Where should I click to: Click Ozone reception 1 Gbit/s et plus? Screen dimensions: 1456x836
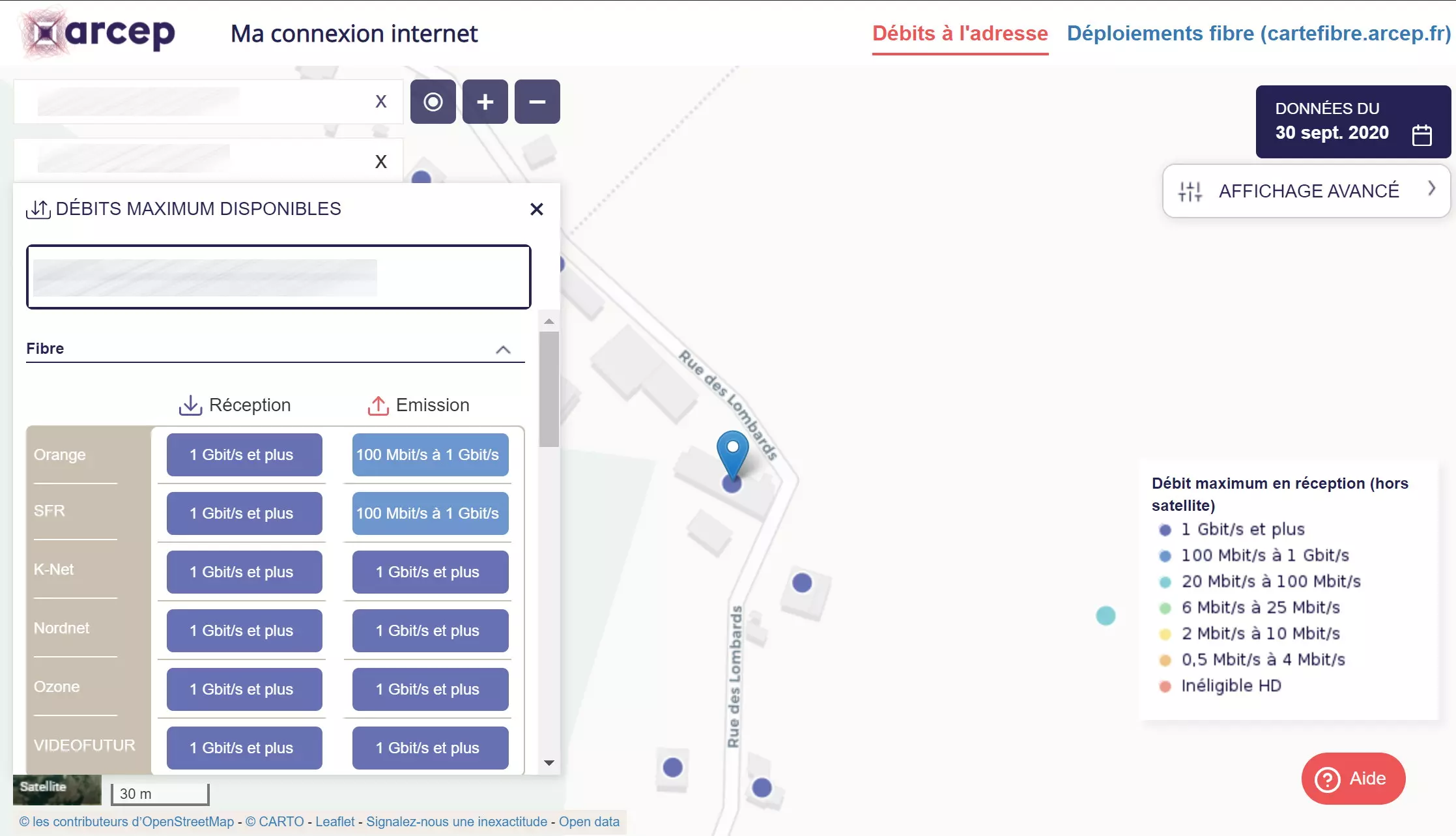(x=244, y=689)
